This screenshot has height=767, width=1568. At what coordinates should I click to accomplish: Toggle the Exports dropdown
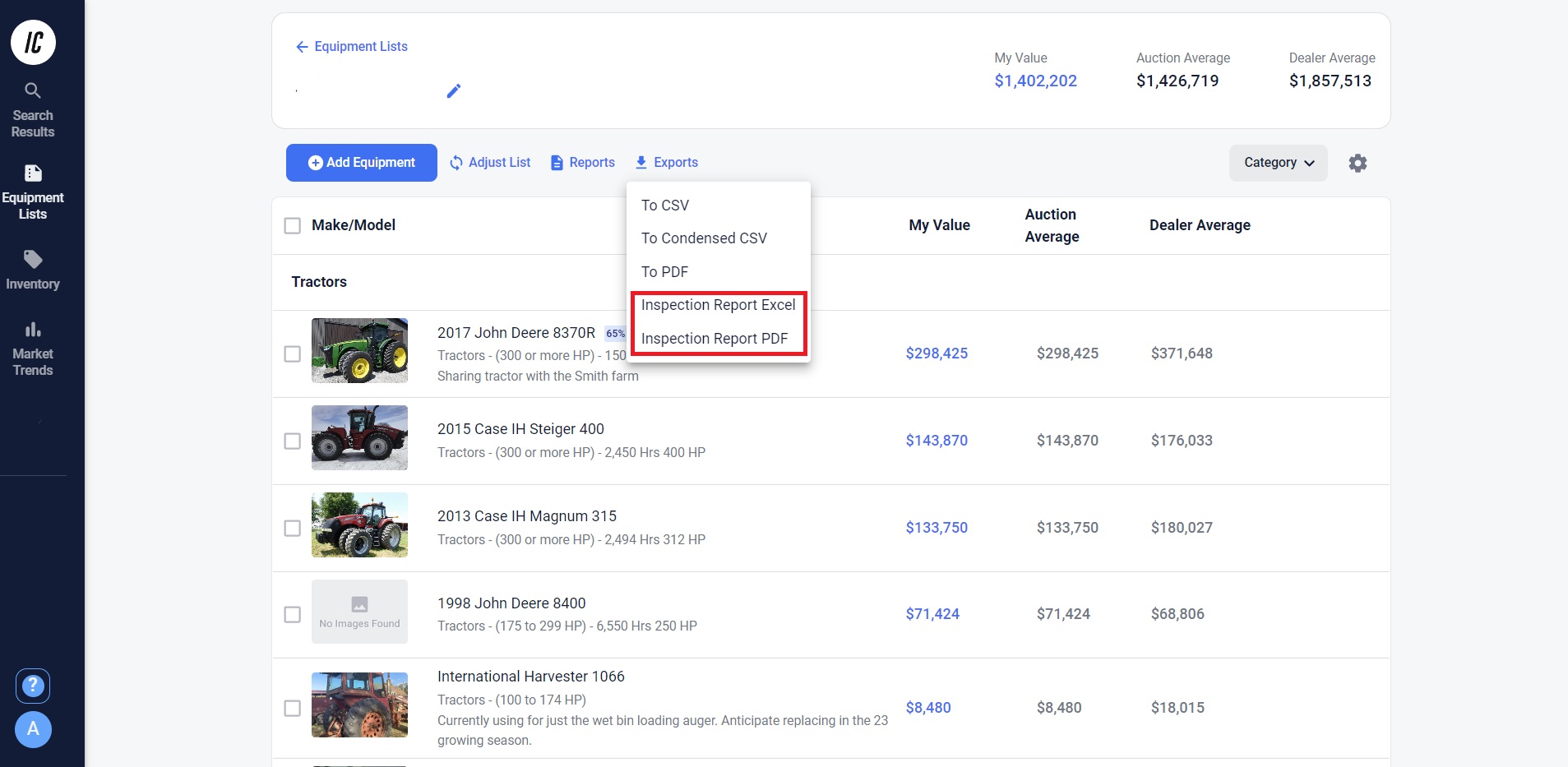point(667,163)
